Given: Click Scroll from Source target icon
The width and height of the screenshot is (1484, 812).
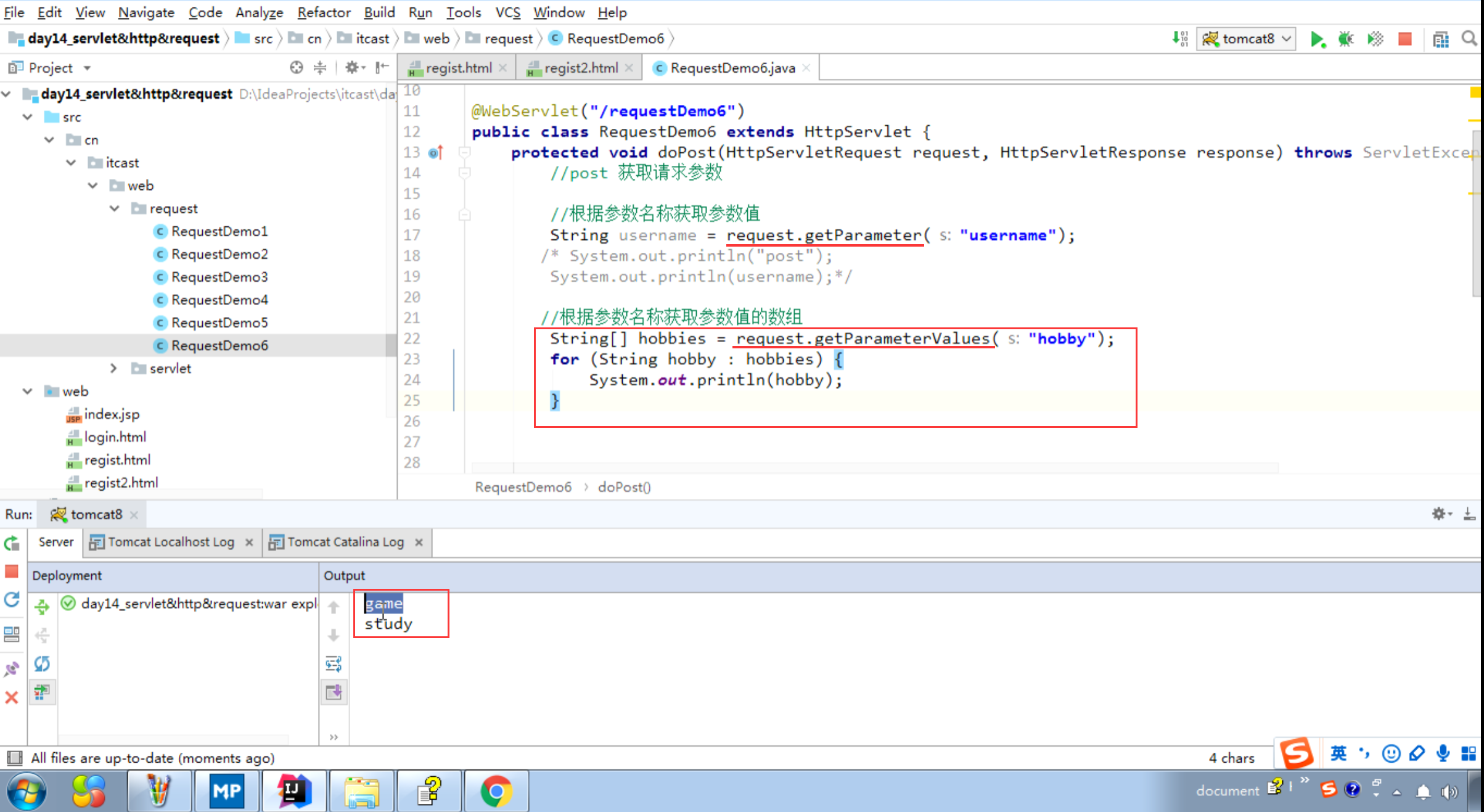Looking at the screenshot, I should coord(297,67).
